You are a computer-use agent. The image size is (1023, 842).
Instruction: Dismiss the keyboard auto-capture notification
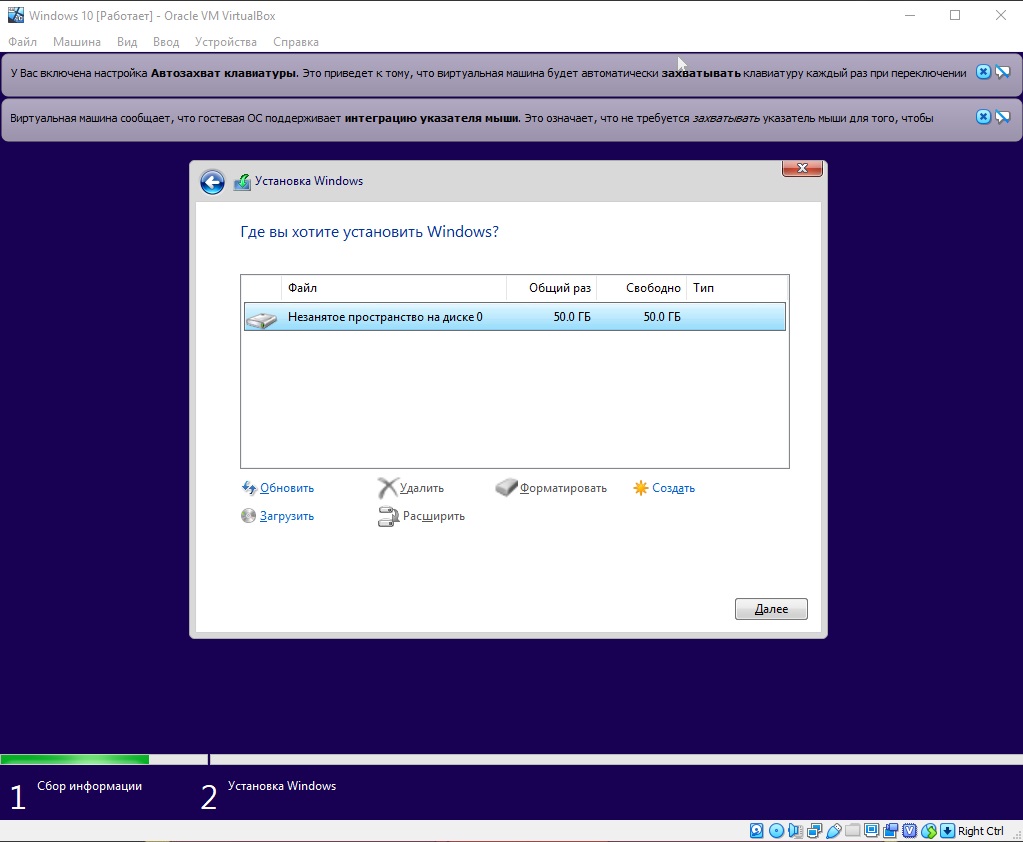pyautogui.click(x=983, y=72)
